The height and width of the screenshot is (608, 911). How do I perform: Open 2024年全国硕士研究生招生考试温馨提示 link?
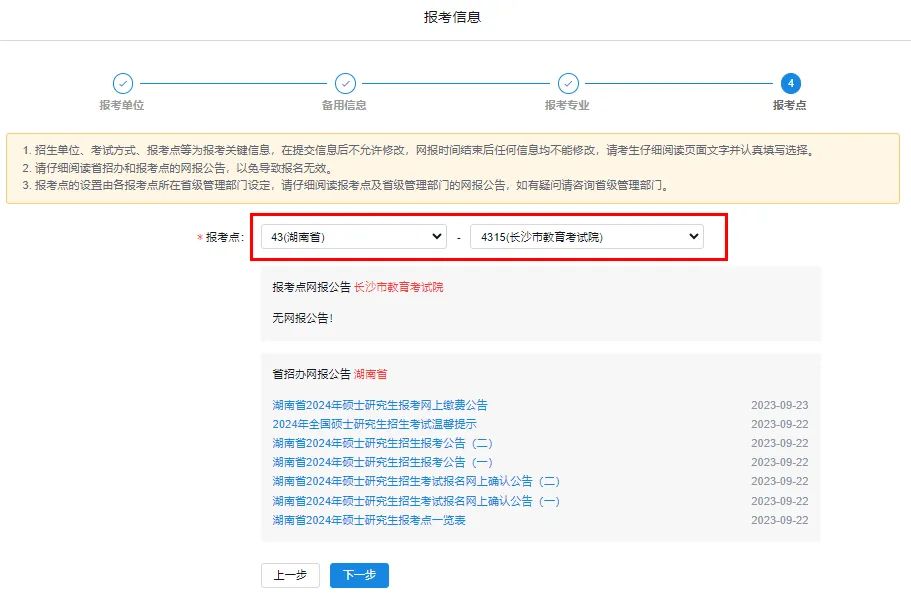click(374, 424)
